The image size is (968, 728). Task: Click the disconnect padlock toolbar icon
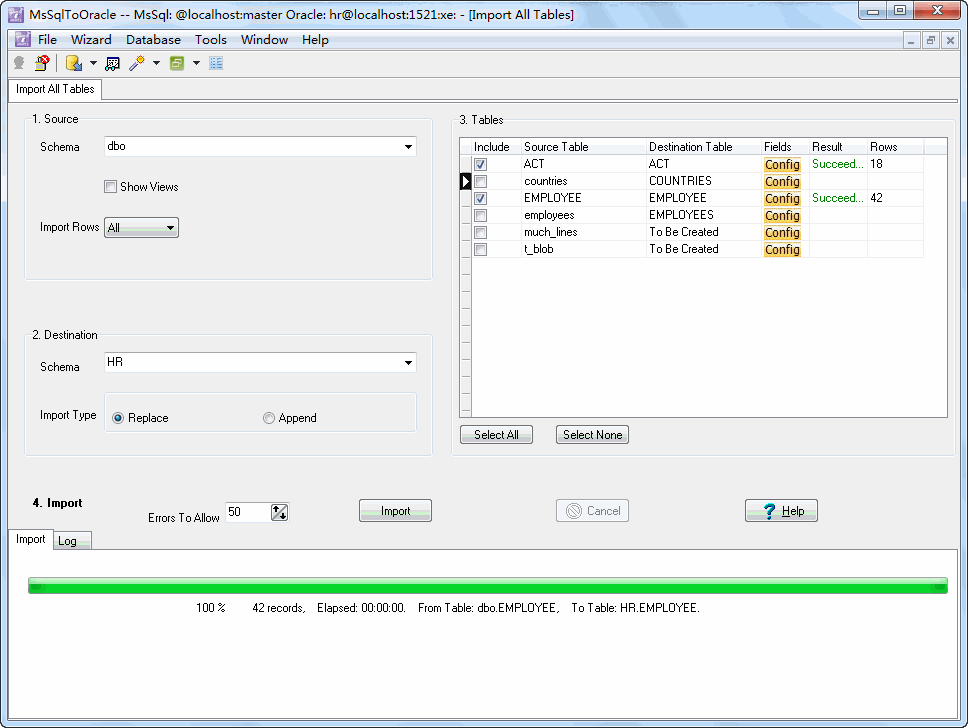coord(42,63)
